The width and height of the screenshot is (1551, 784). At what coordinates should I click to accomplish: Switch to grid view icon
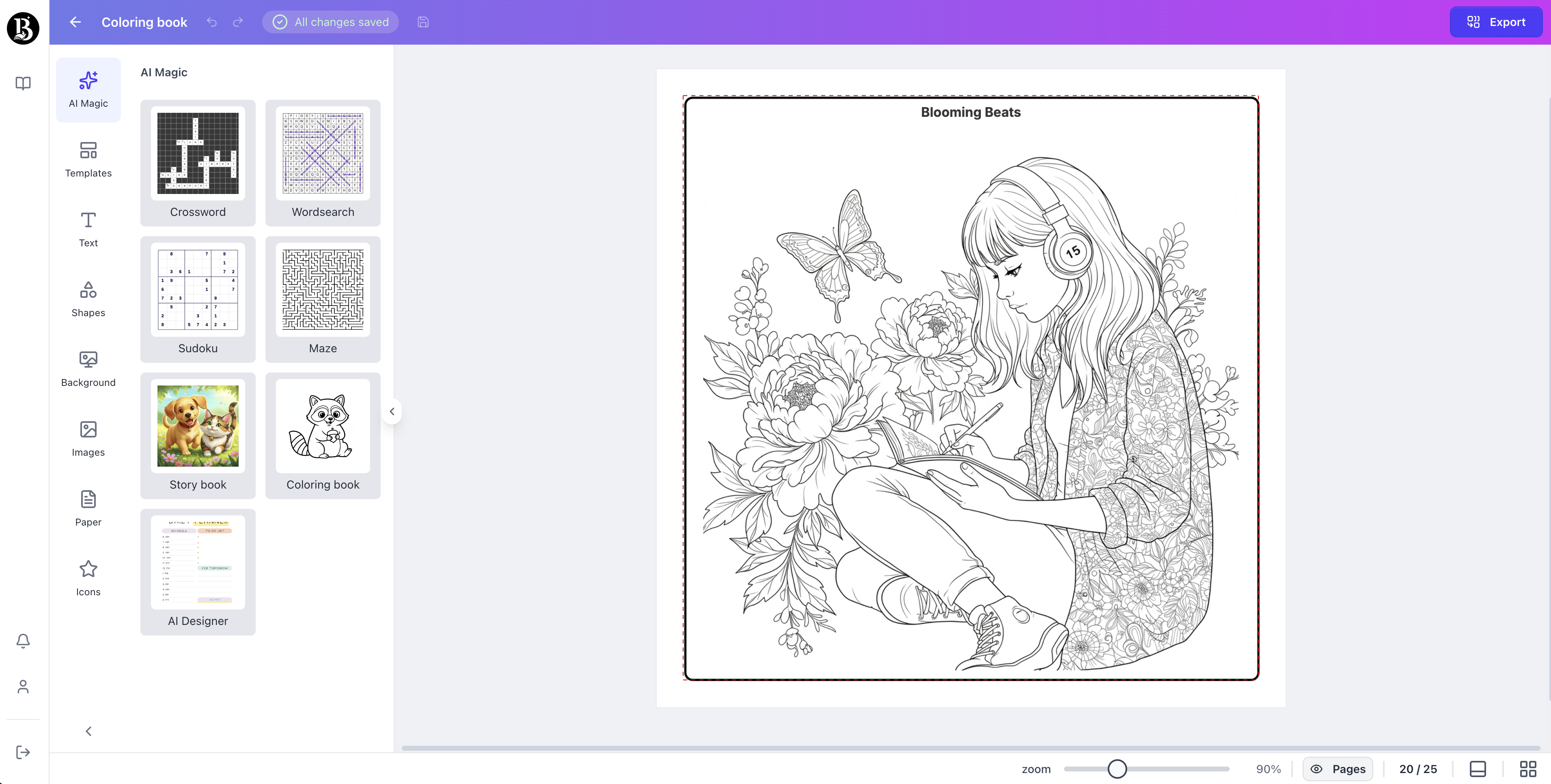click(x=1527, y=769)
